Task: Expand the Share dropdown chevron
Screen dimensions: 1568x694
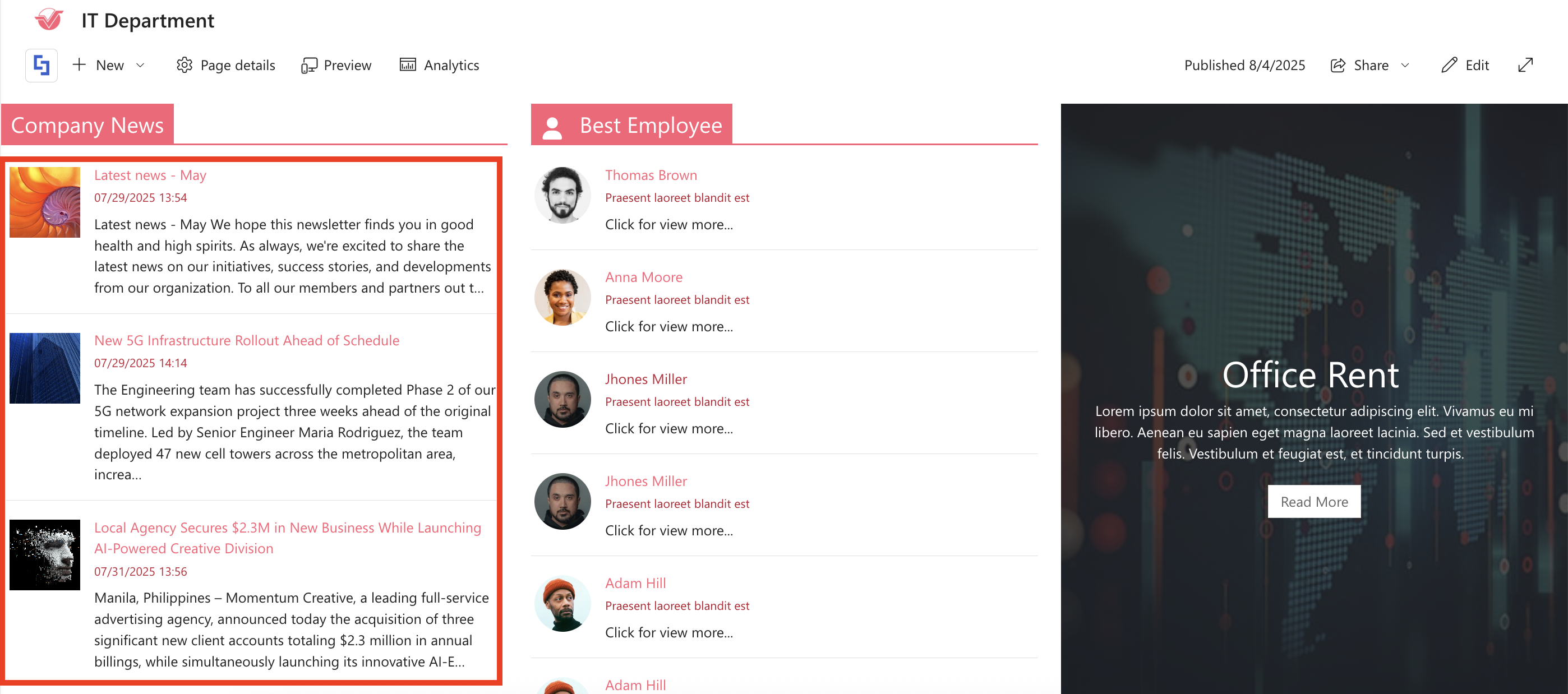Action: (1405, 65)
